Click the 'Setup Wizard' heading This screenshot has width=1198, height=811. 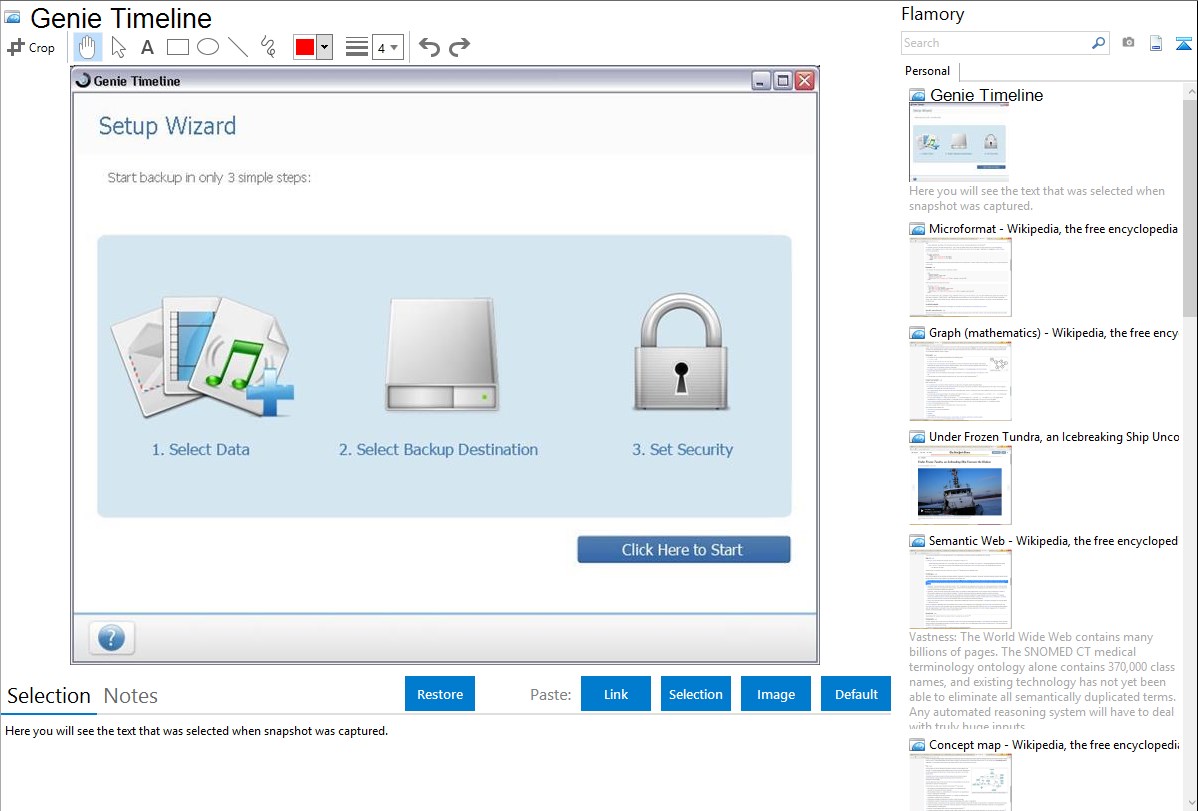click(167, 126)
